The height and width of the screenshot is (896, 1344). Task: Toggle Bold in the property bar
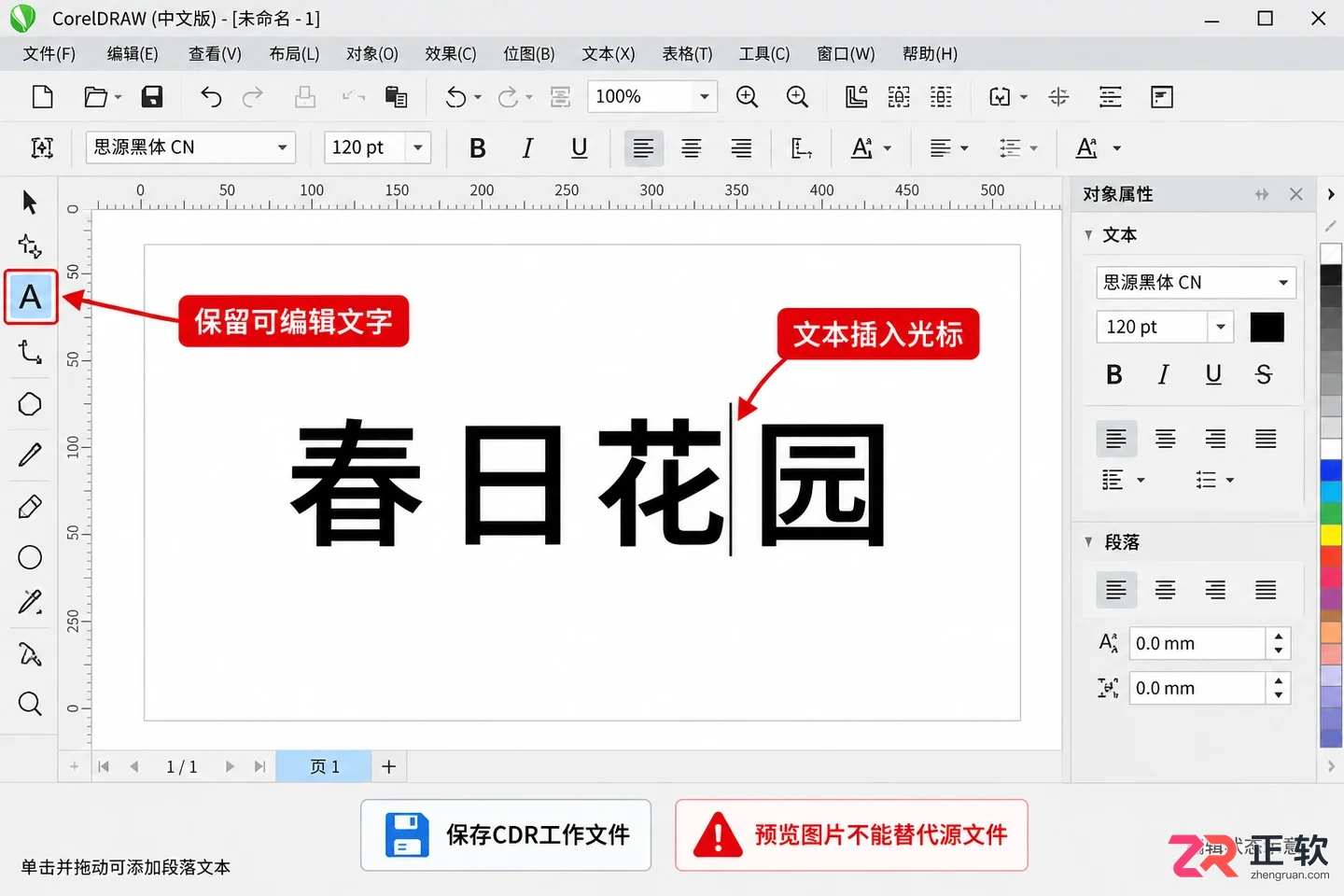(x=478, y=147)
